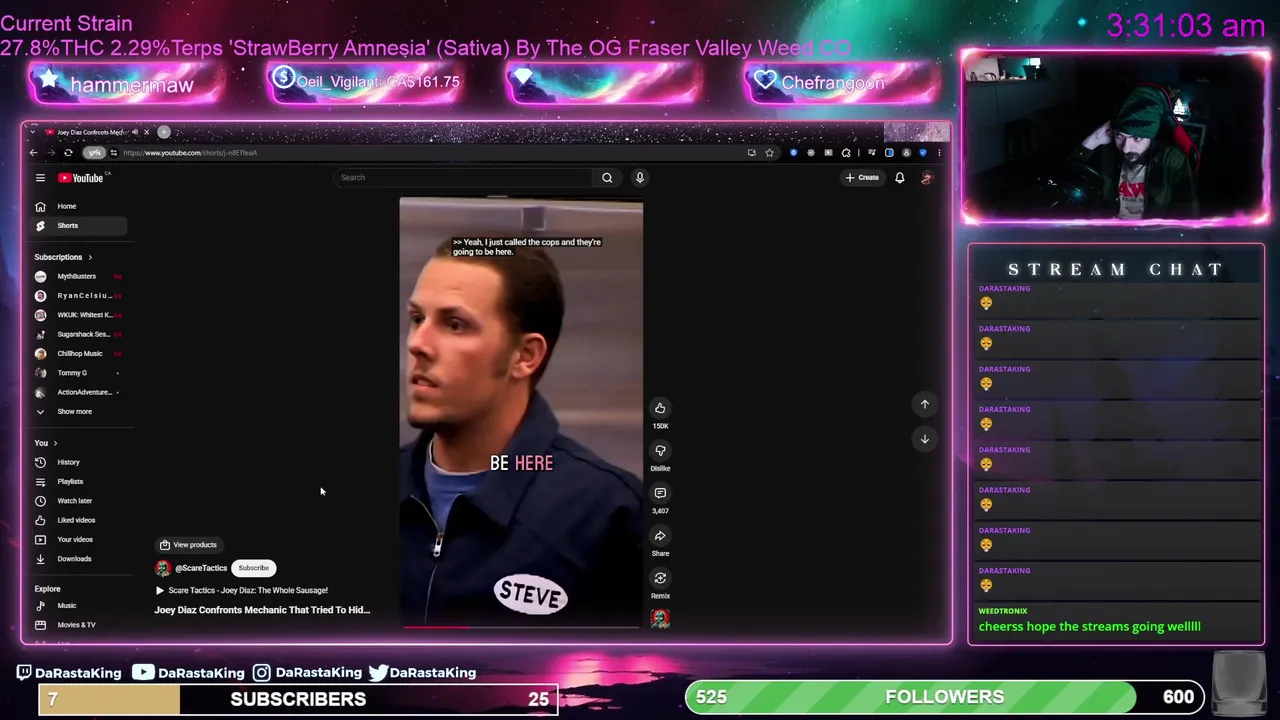Open a new browser tab

(x=164, y=132)
